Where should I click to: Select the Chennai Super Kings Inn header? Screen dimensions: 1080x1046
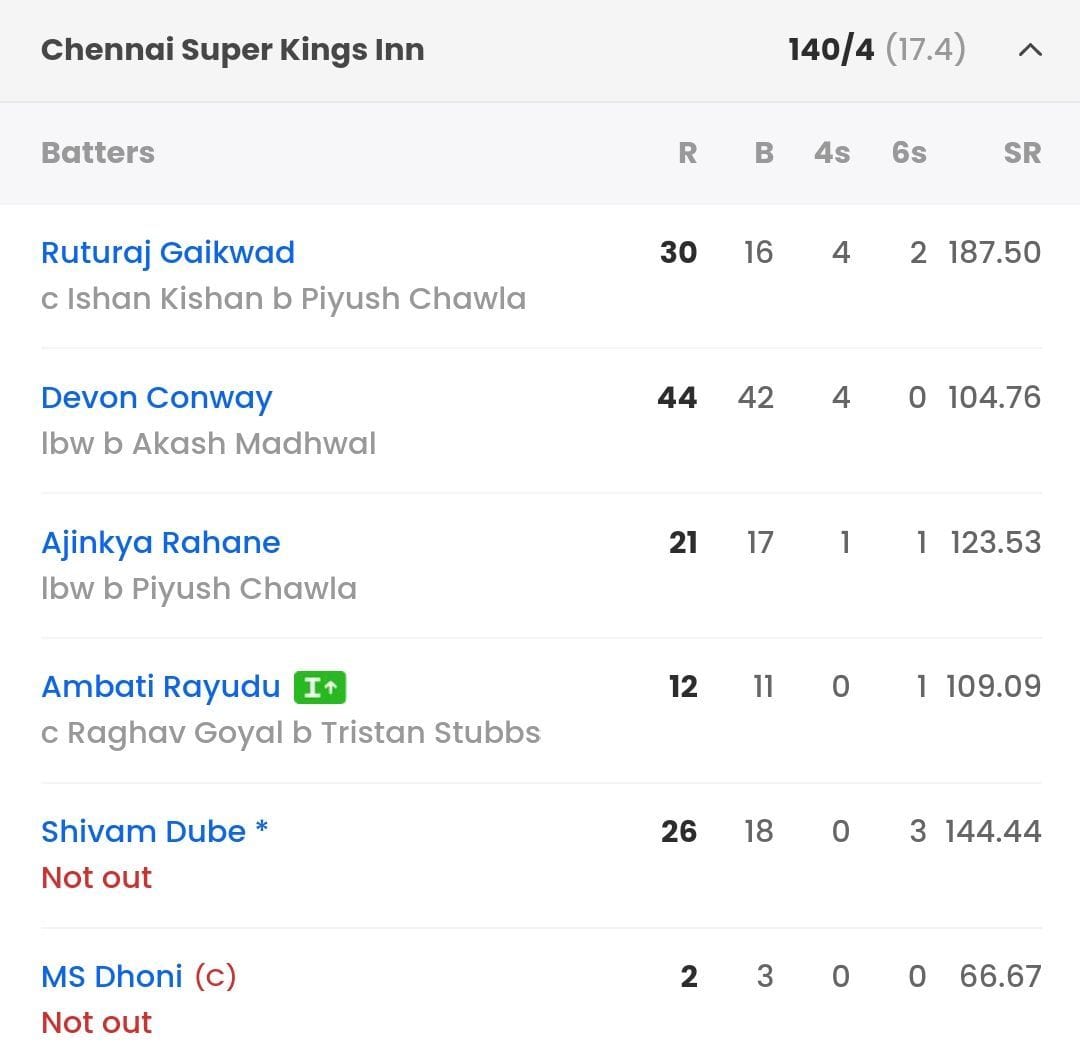tap(232, 48)
